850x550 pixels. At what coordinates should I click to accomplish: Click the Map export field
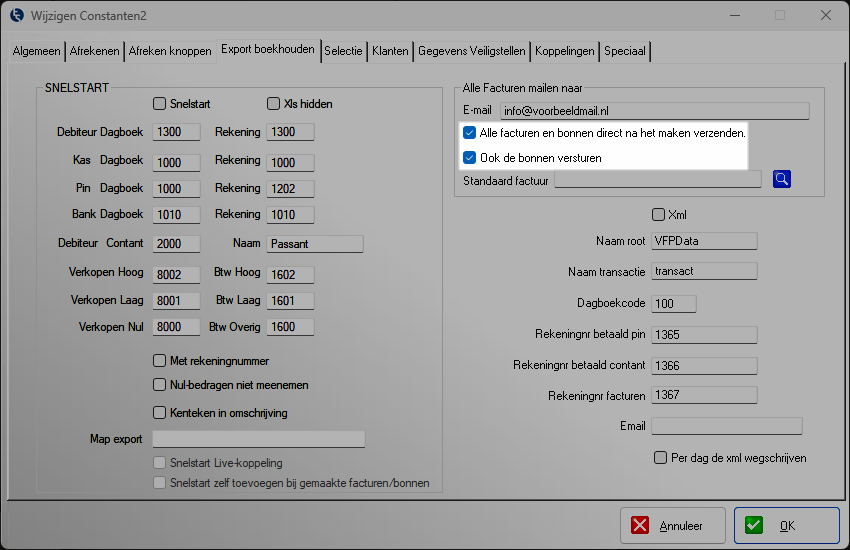click(x=259, y=439)
